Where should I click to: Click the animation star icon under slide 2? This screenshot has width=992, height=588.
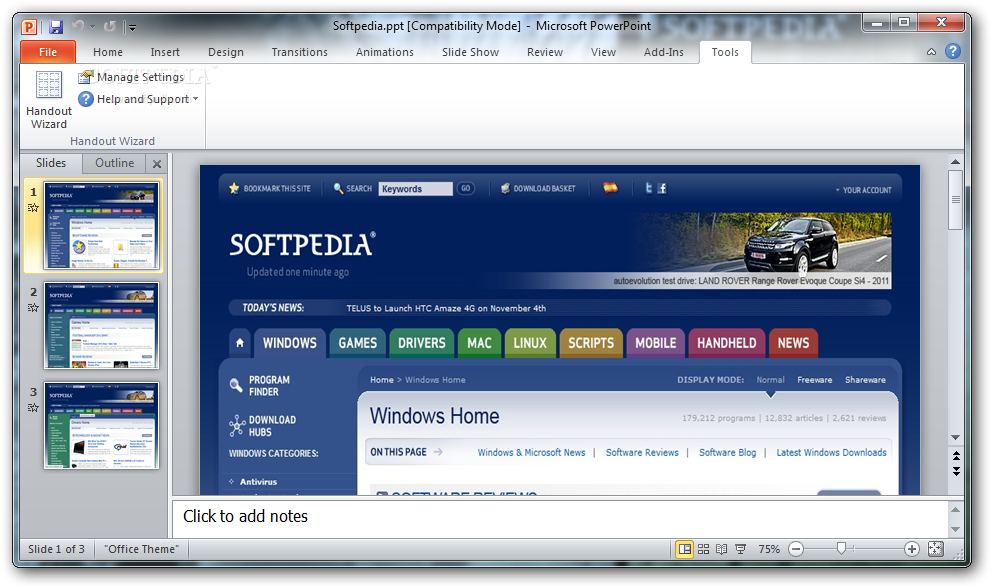[34, 308]
